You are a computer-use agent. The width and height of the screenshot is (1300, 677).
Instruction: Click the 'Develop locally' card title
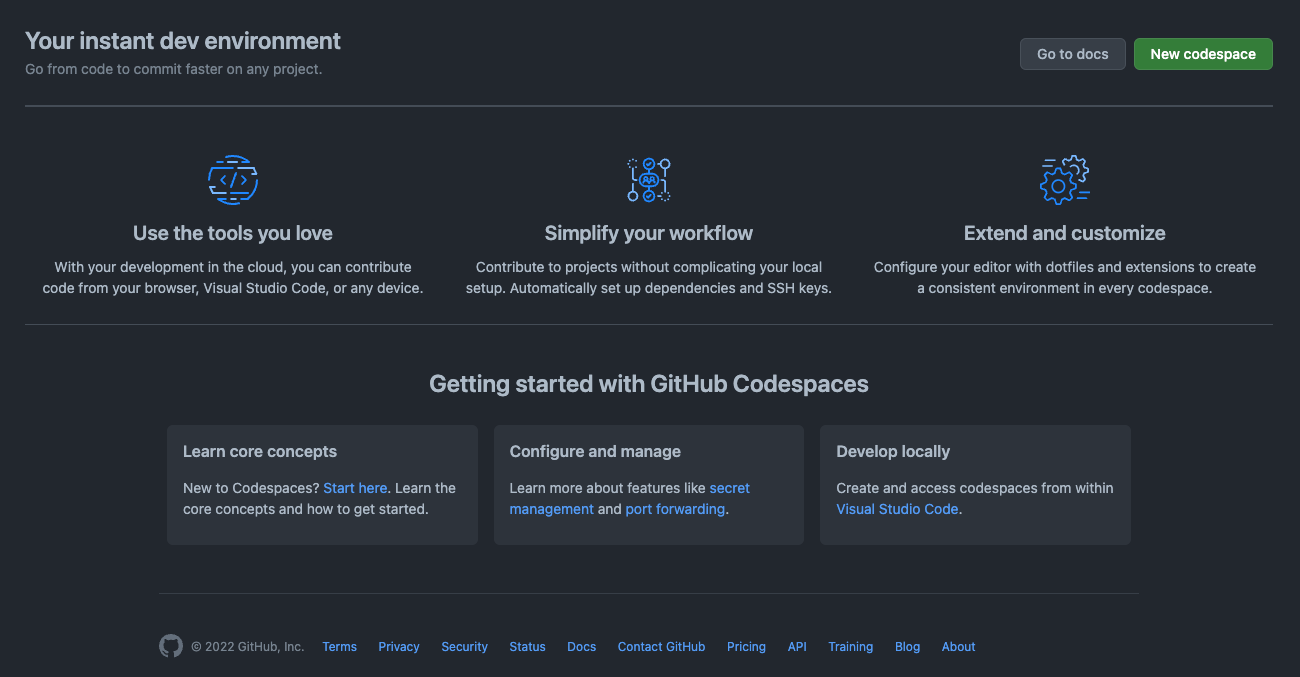pos(893,452)
